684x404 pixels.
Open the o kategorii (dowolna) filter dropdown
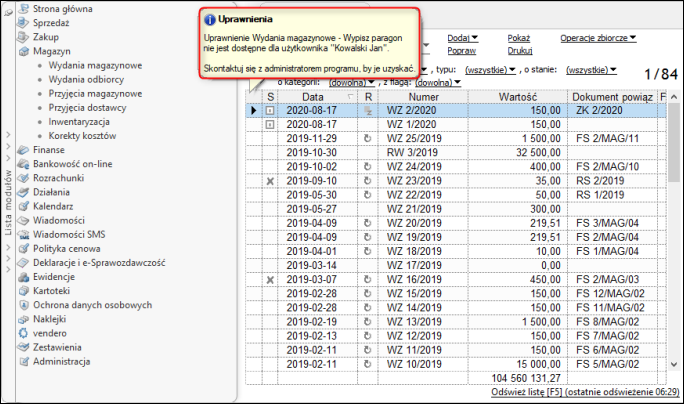352,82
